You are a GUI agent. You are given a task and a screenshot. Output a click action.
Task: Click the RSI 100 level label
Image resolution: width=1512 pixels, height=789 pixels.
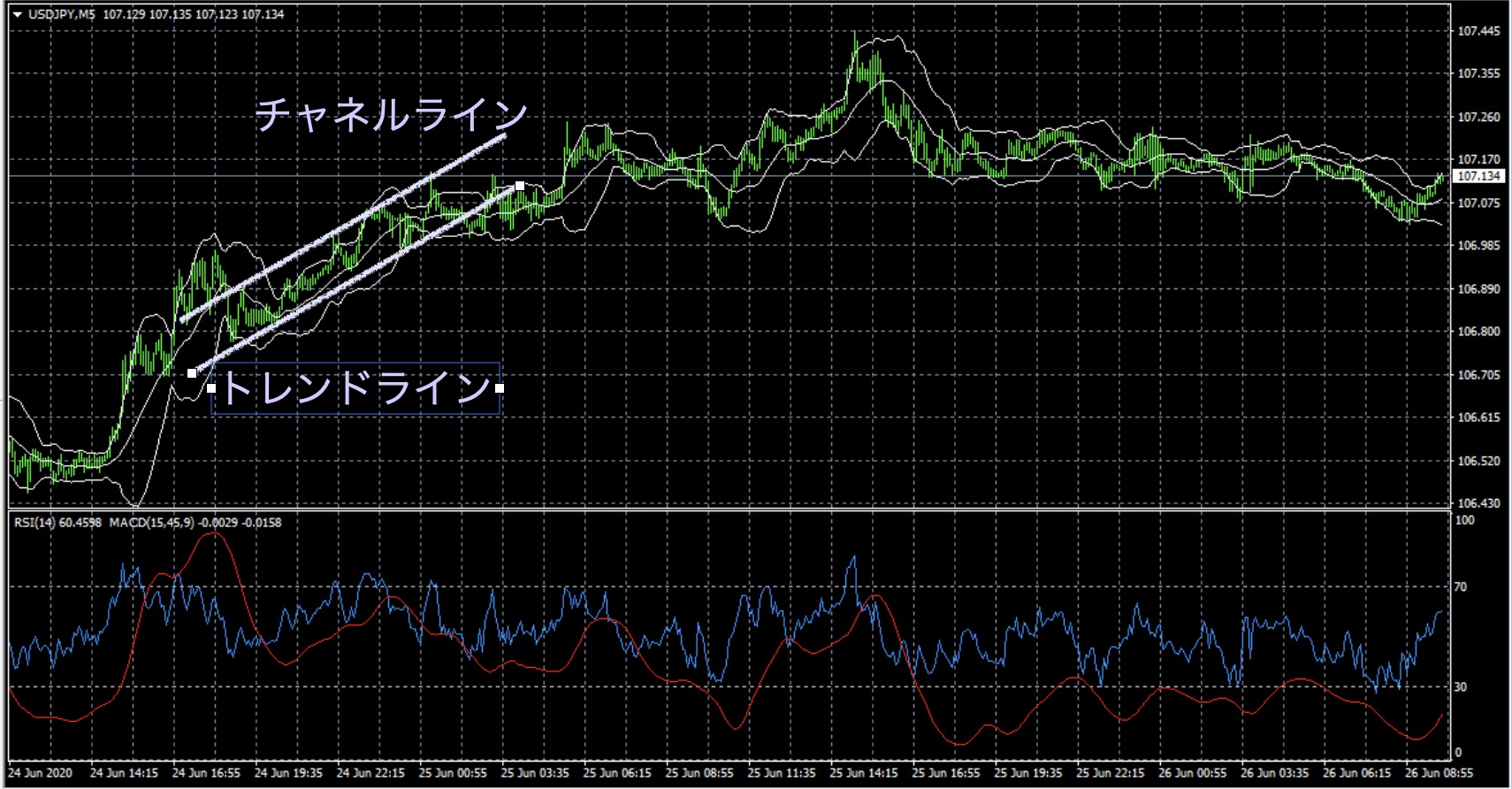1465,520
